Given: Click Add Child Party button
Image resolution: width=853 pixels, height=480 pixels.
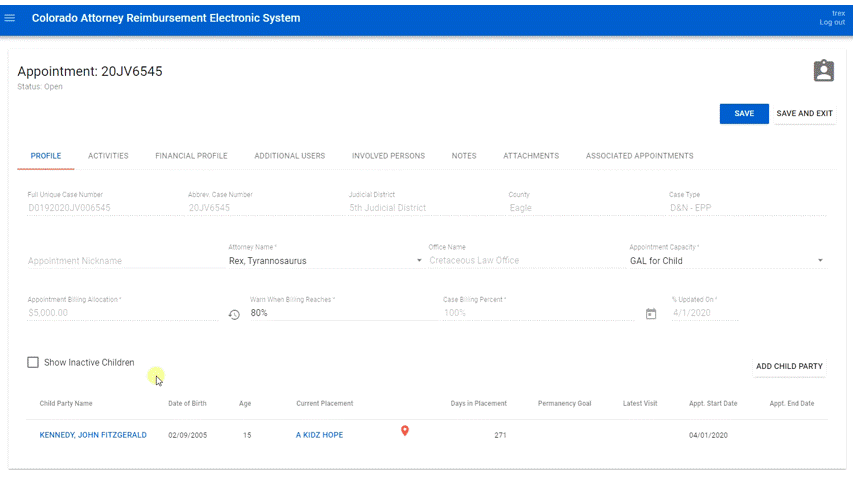Looking at the screenshot, I should [789, 366].
